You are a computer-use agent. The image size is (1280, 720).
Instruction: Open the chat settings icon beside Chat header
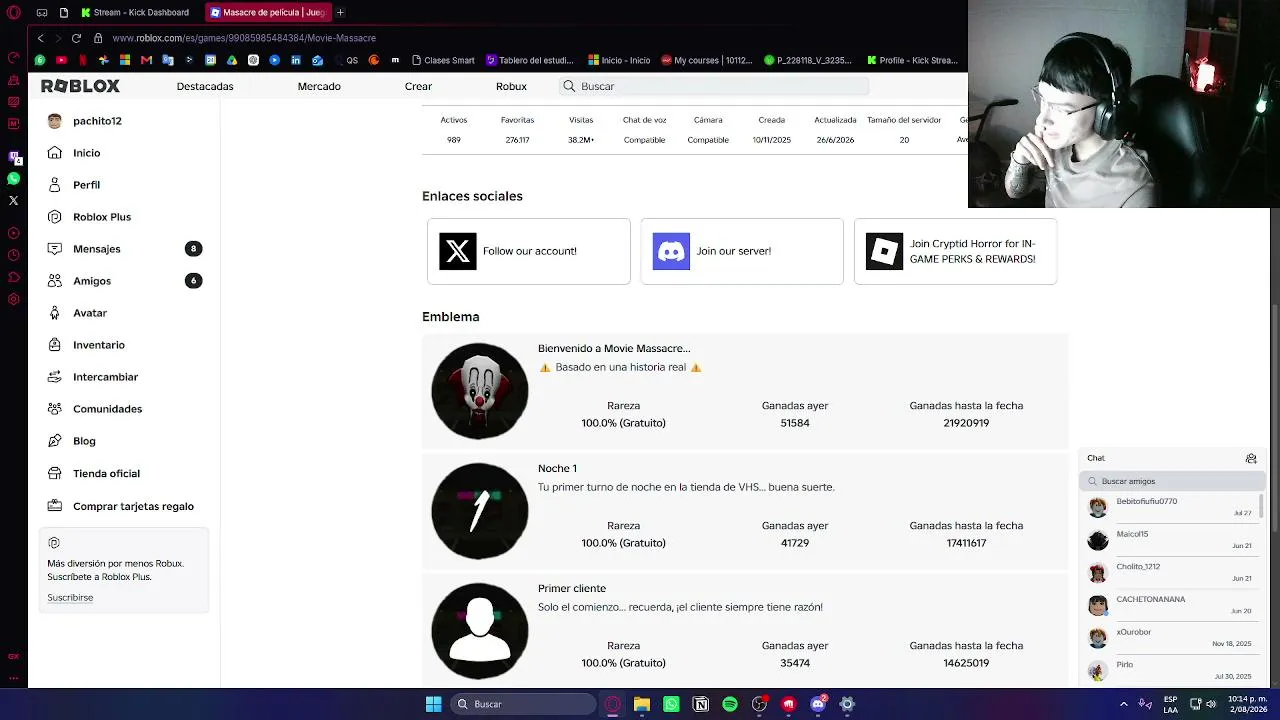pos(1251,458)
